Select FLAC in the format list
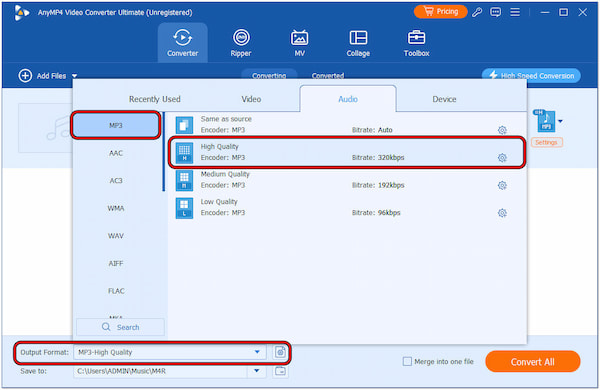The height and width of the screenshot is (390, 600). tap(116, 291)
